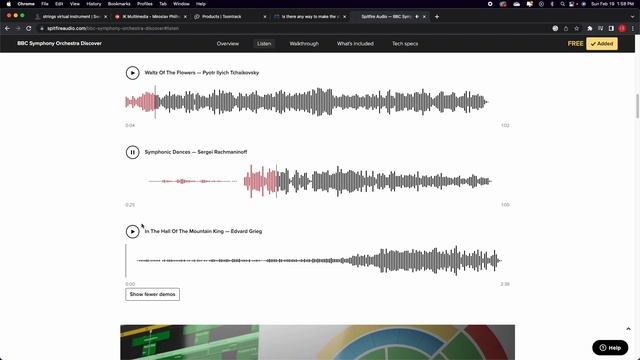Open Spotlight search in the menu bar
This screenshot has height=360, width=640.
pyautogui.click(x=562, y=4)
